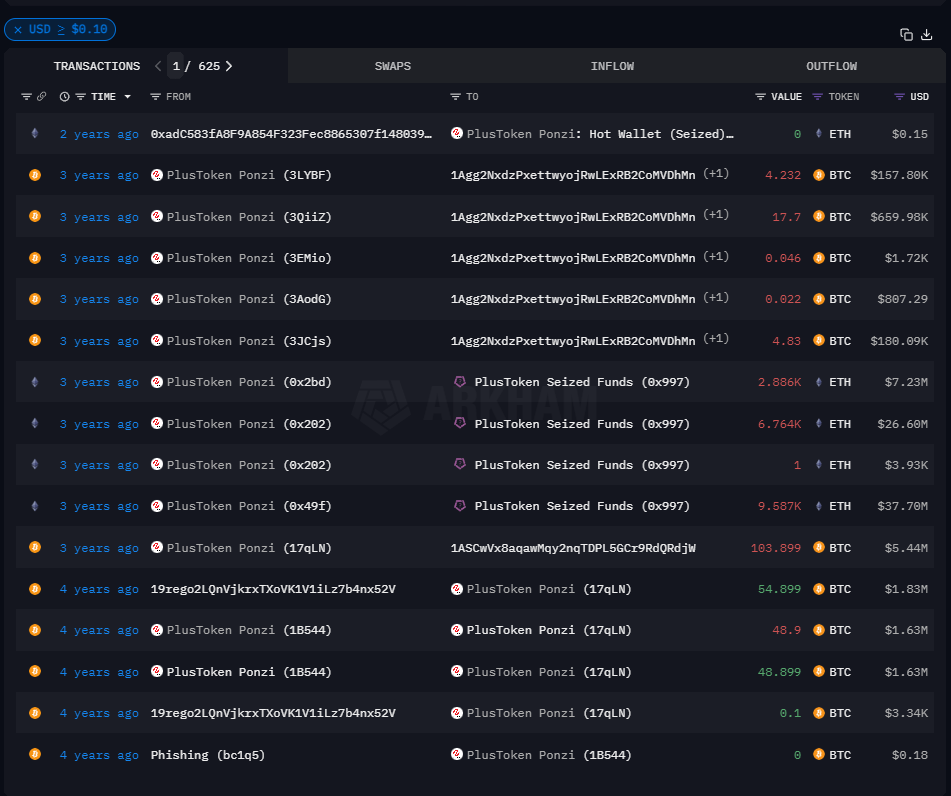This screenshot has width=951, height=796.
Task: Open PlusToken Seized Funds in $7.23M row
Action: 582,382
